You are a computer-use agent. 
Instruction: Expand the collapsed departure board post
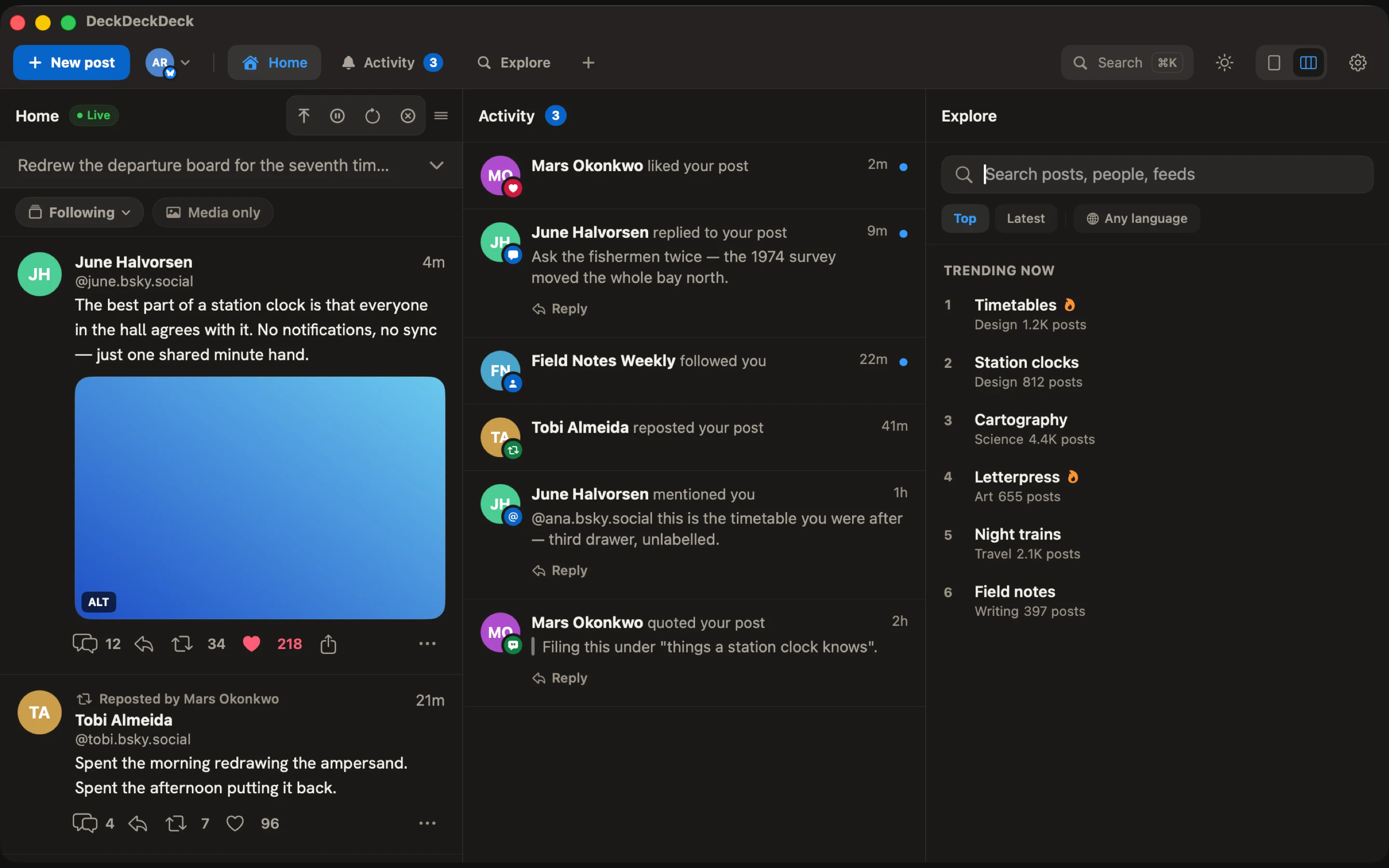pyautogui.click(x=436, y=165)
